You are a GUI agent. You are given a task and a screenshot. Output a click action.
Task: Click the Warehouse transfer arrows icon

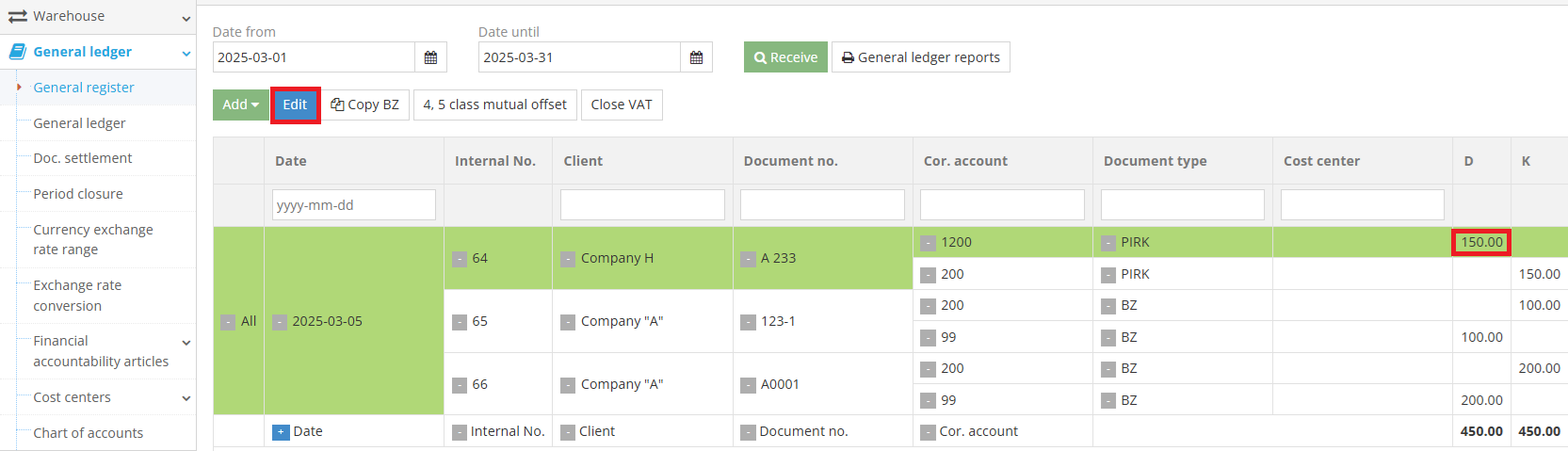click(x=17, y=16)
